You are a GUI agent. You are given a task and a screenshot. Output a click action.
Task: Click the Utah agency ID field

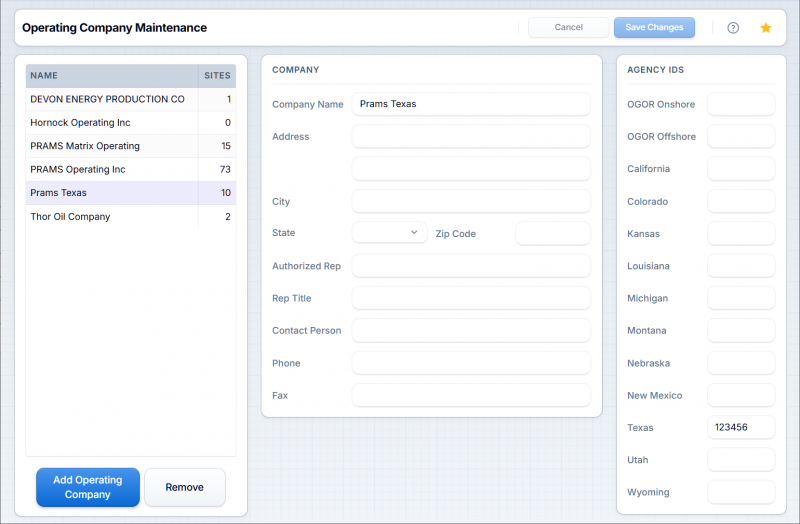[x=741, y=460]
